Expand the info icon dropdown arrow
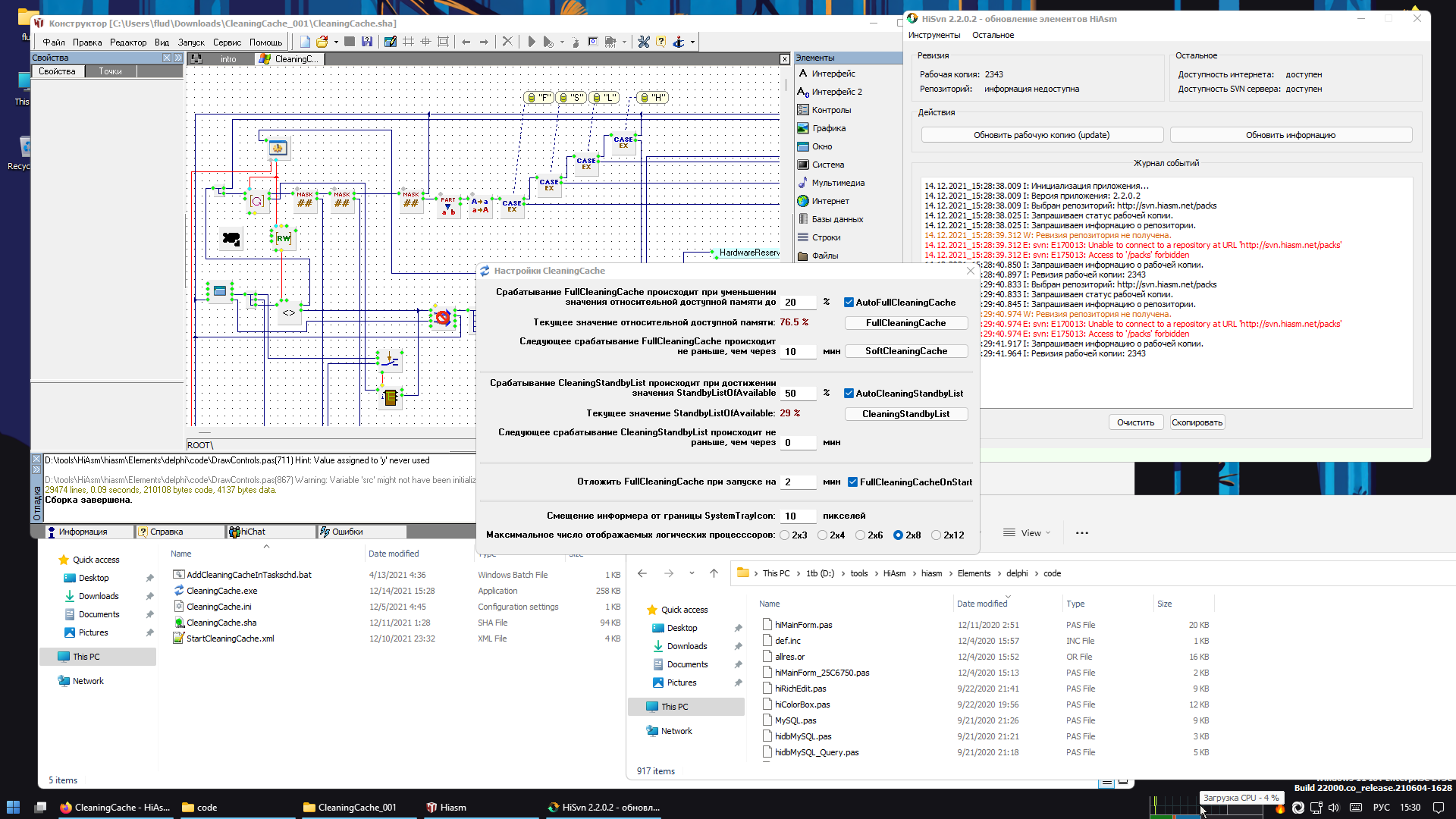This screenshot has height=819, width=1456. point(692,42)
